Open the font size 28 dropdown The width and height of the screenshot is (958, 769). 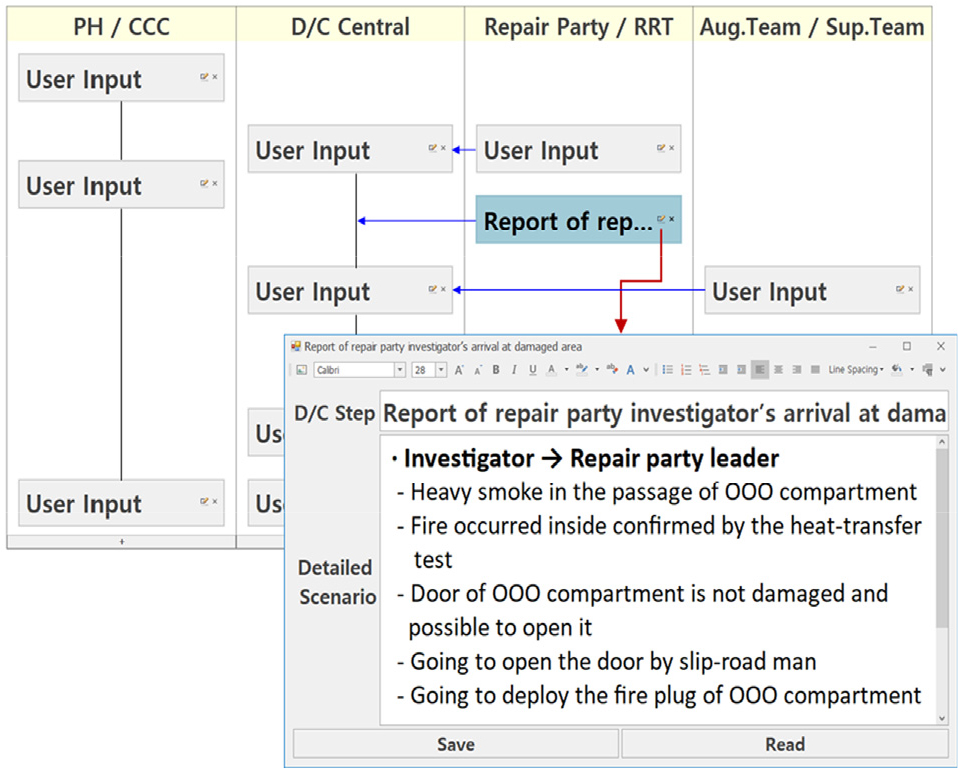pos(441,370)
